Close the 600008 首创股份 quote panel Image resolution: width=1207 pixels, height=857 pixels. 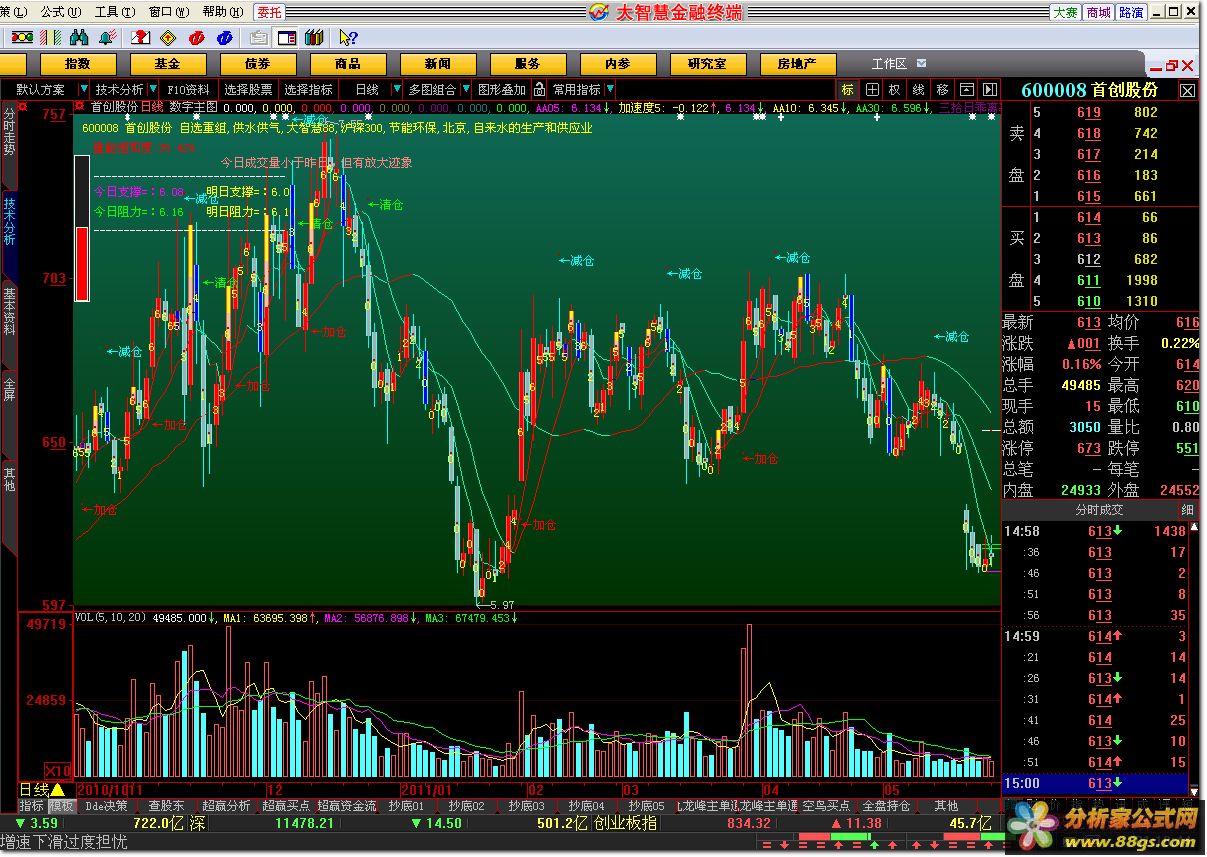[x=1187, y=90]
